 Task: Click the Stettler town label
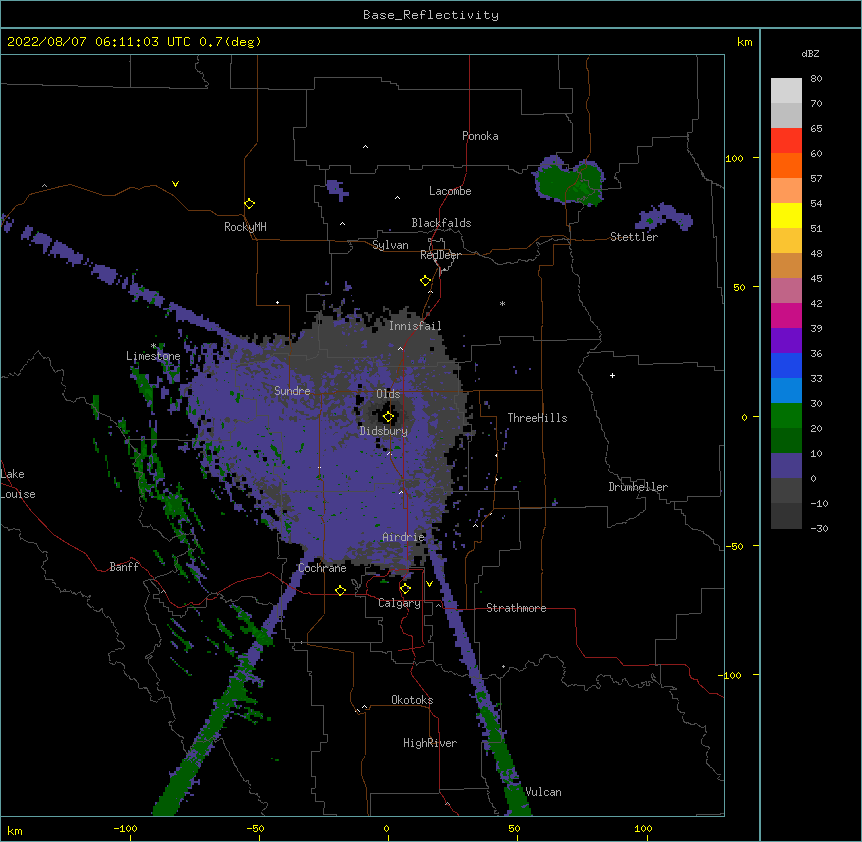click(634, 237)
